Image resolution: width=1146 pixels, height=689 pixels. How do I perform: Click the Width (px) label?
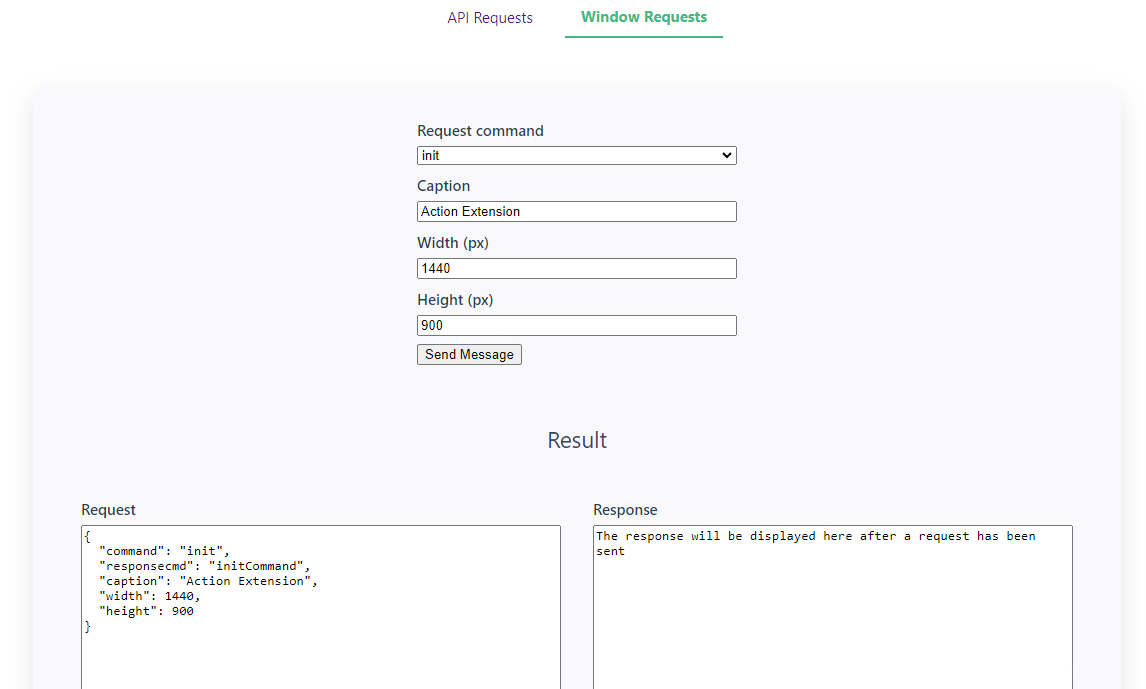[x=452, y=243]
